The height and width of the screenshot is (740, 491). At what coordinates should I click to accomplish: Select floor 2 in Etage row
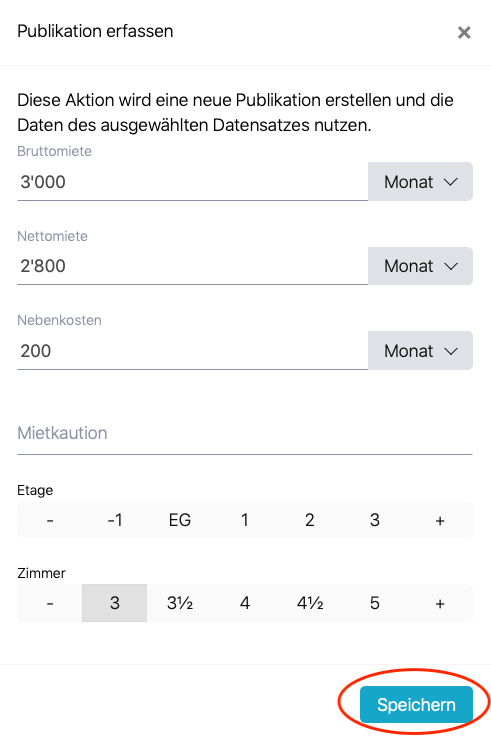(310, 520)
